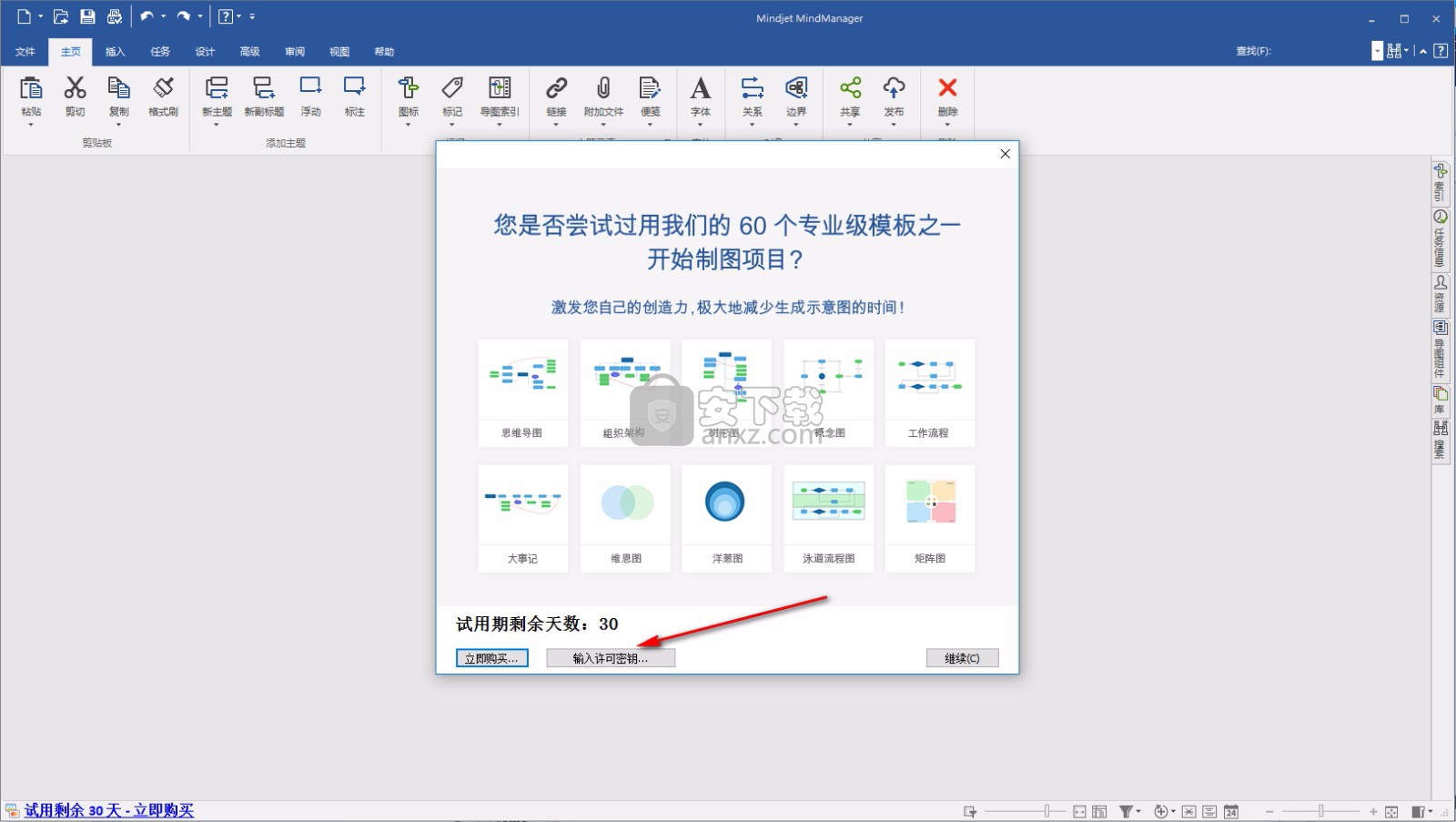Click the calendar icon in the status bar
Image resolution: width=1456 pixels, height=822 pixels.
[x=1231, y=811]
